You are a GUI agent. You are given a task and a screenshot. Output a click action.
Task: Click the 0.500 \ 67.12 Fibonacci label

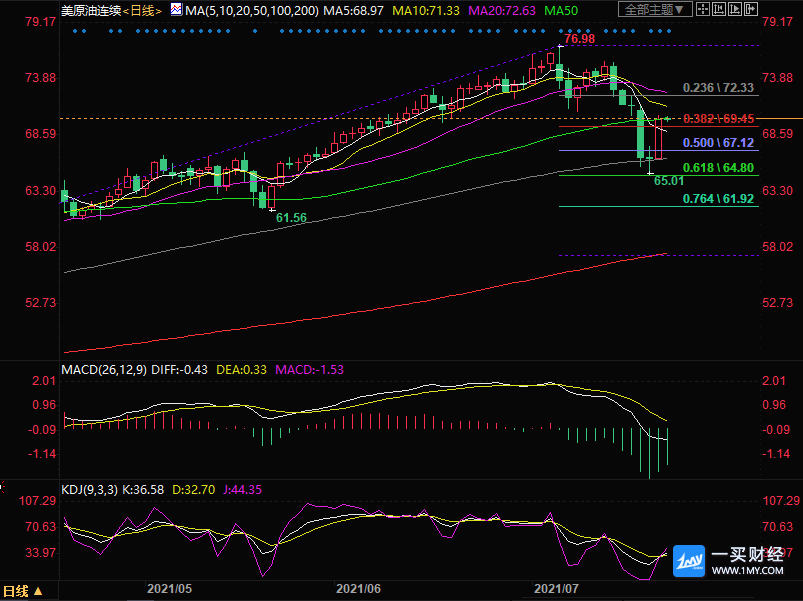tap(718, 142)
